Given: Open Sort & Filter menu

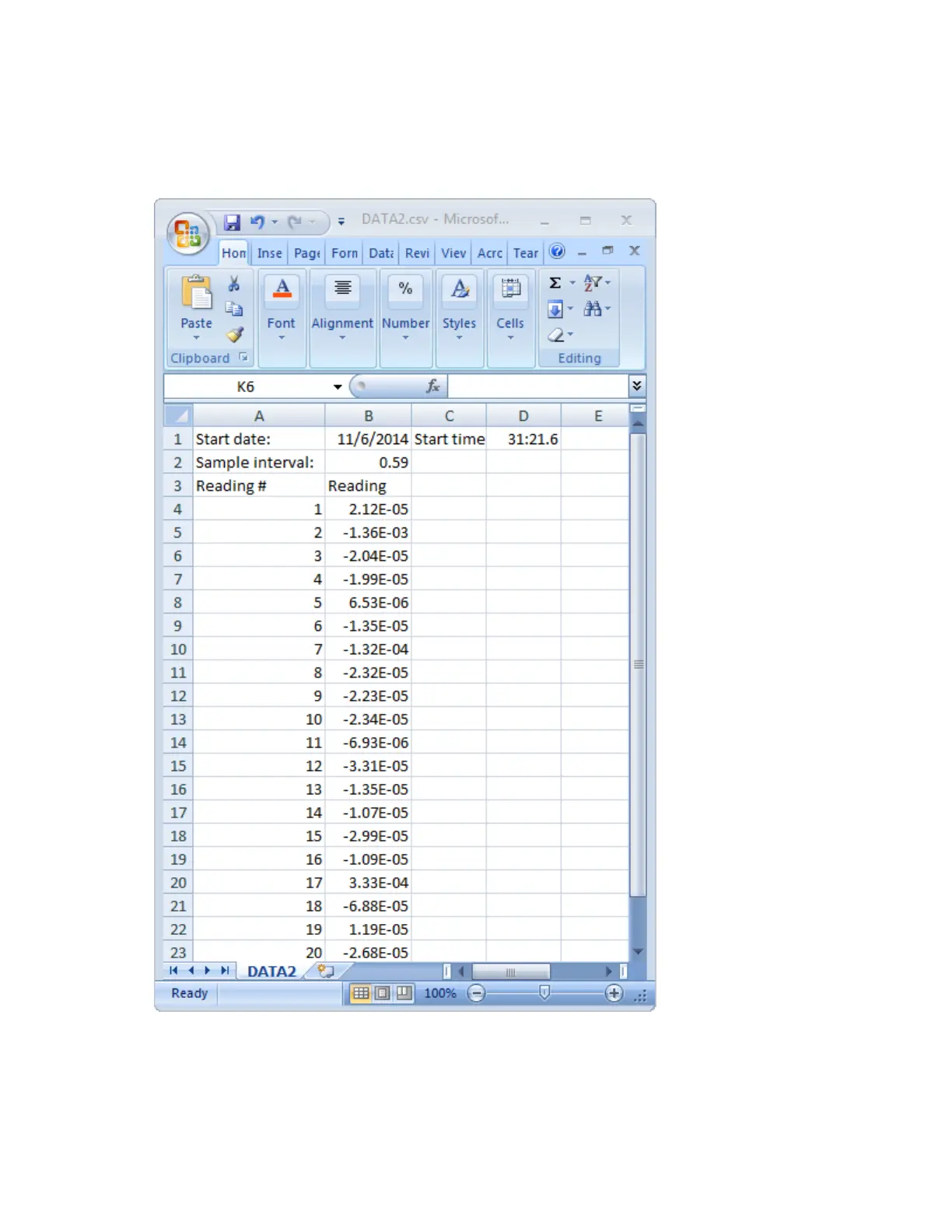Looking at the screenshot, I should (x=597, y=283).
